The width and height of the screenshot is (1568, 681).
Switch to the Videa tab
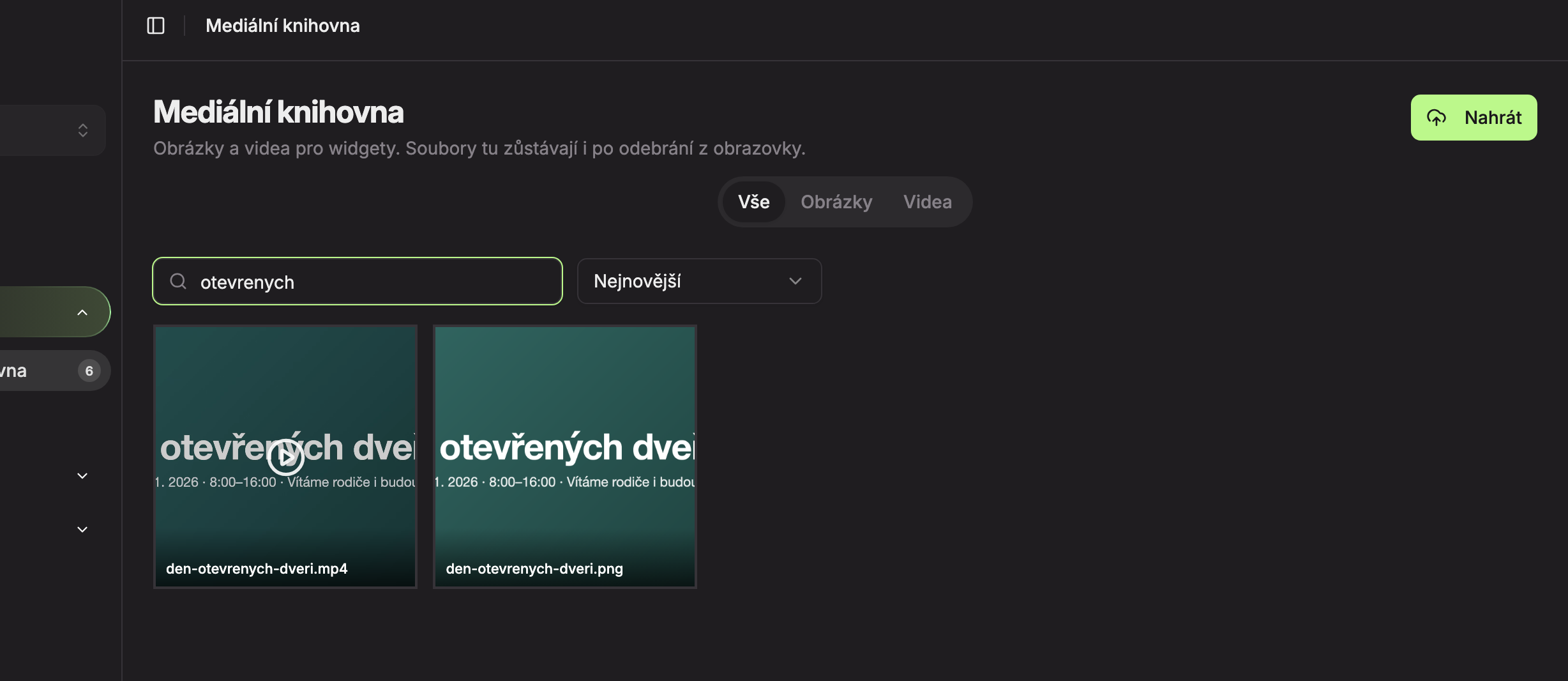[x=928, y=202]
